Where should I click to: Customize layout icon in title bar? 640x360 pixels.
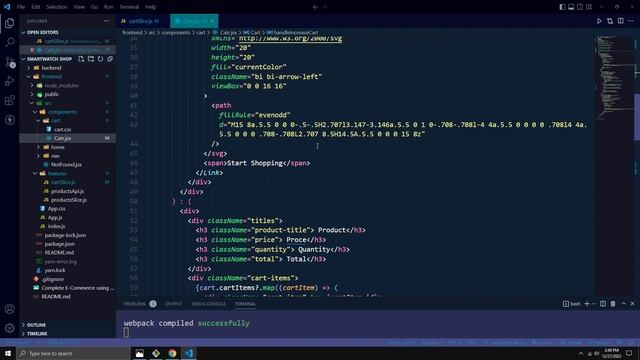(x=589, y=7)
